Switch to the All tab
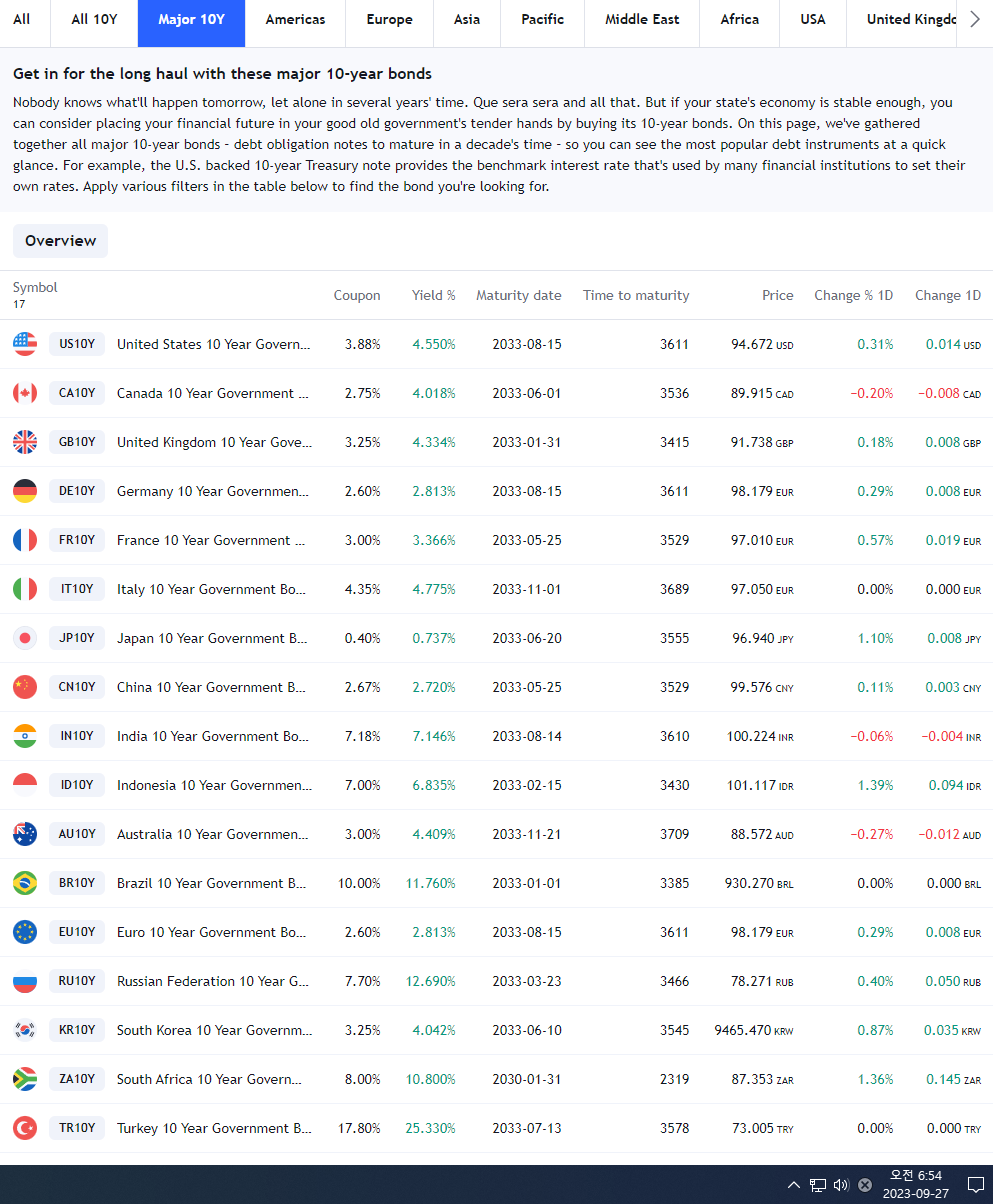Image resolution: width=993 pixels, height=1204 pixels. pos(22,20)
